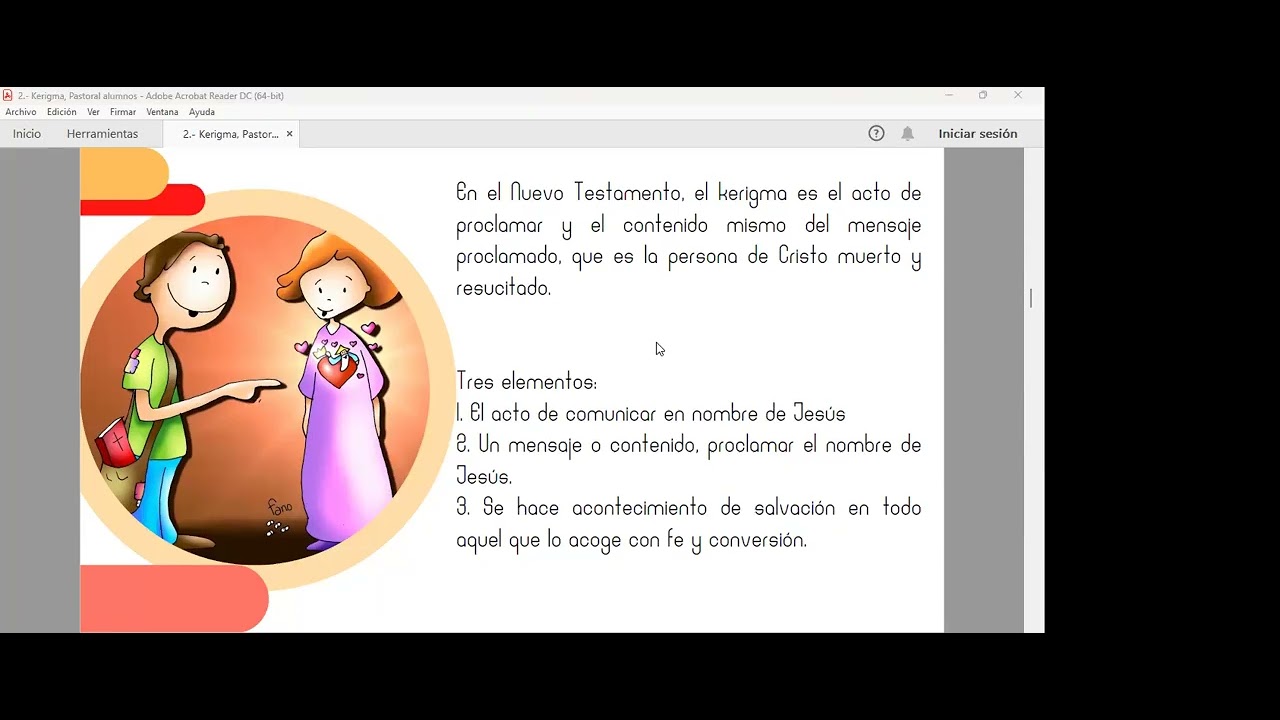Click the line '1. El acto de comunicar'

click(651, 413)
